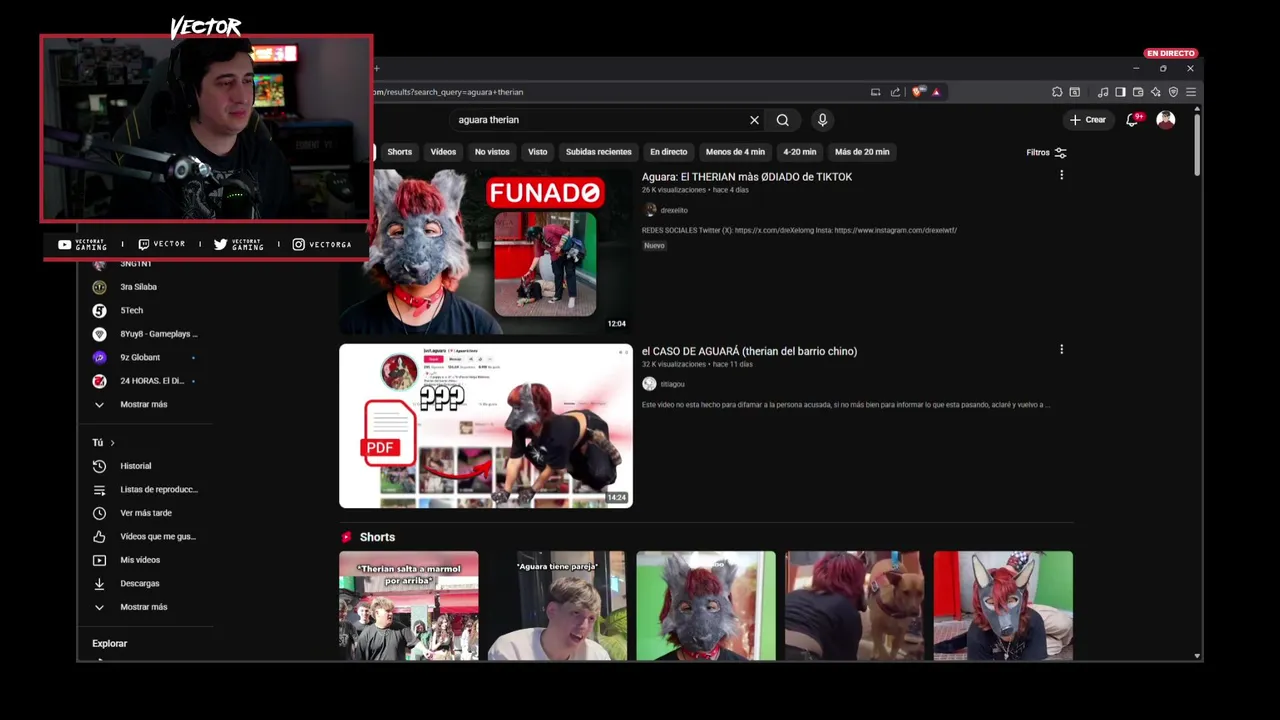
Task: Click the PDF thumbnail of second video
Action: click(486, 426)
